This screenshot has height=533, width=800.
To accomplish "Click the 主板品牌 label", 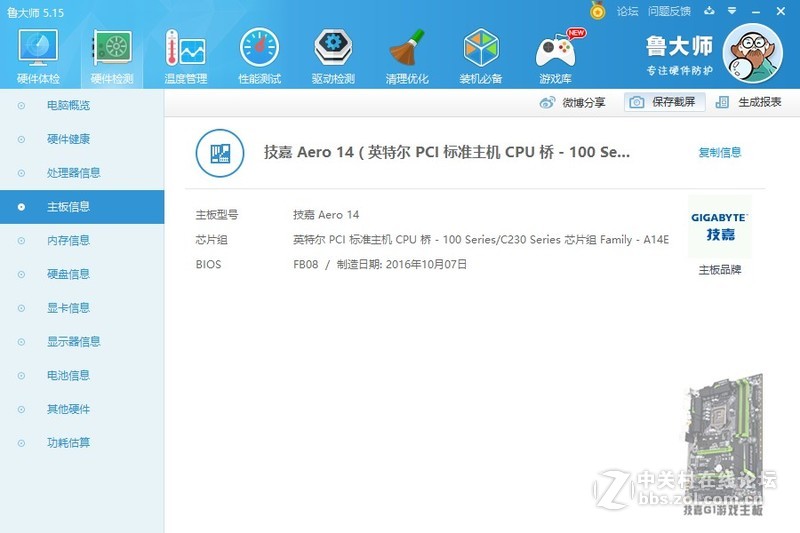I will 719,270.
